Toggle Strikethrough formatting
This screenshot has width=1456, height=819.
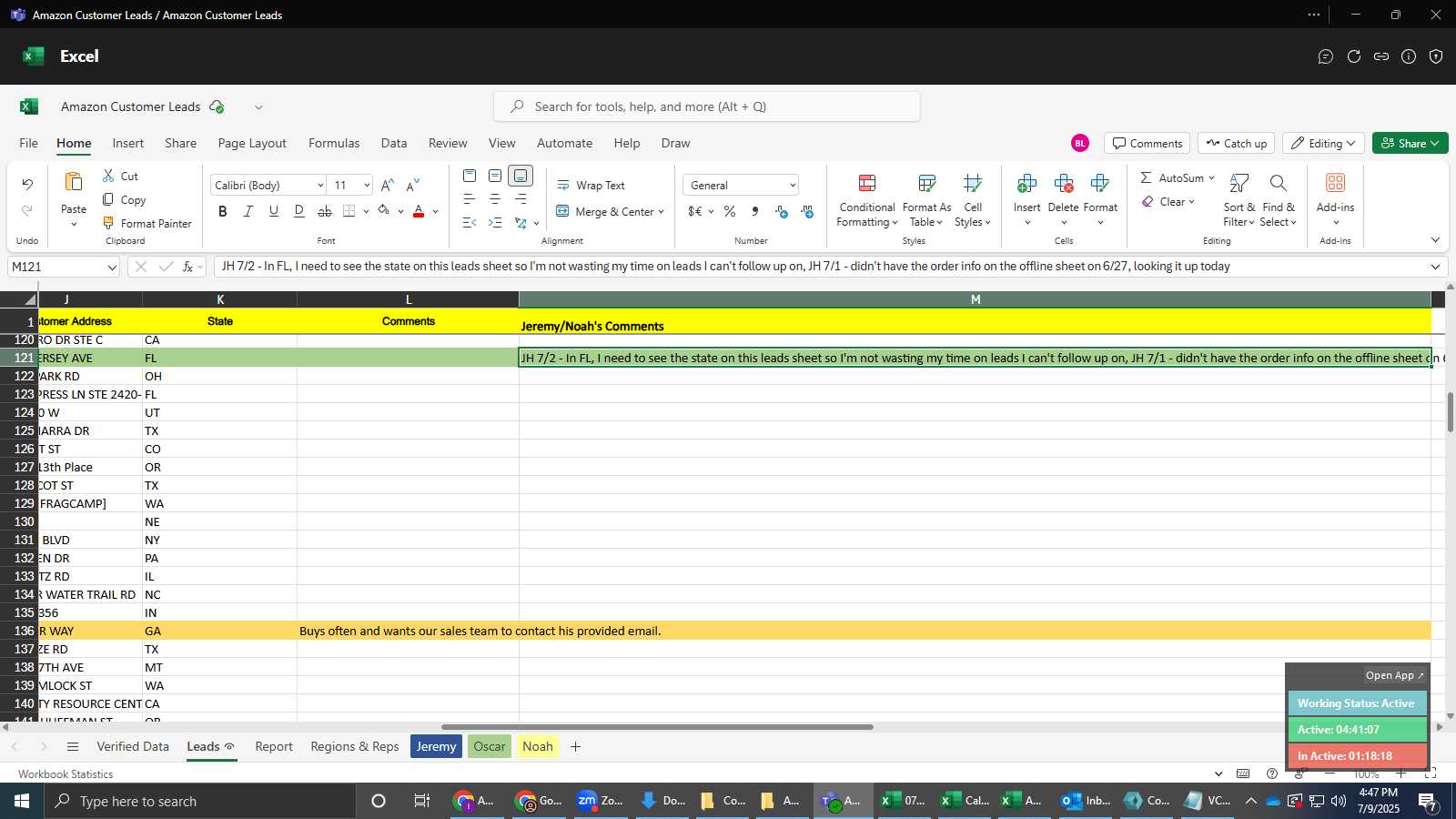(x=324, y=211)
